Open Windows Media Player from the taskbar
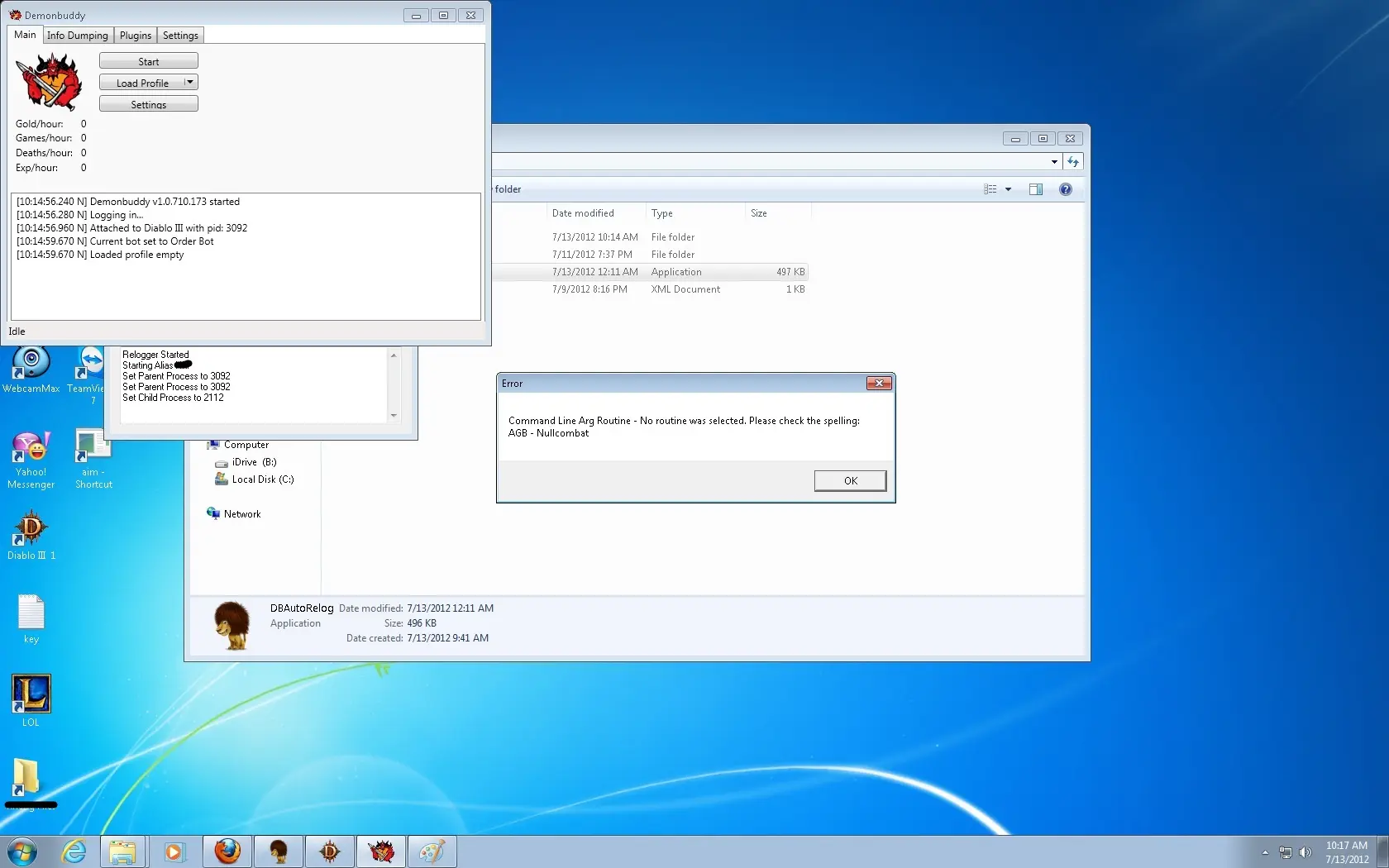The width and height of the screenshot is (1389, 868). 174,851
